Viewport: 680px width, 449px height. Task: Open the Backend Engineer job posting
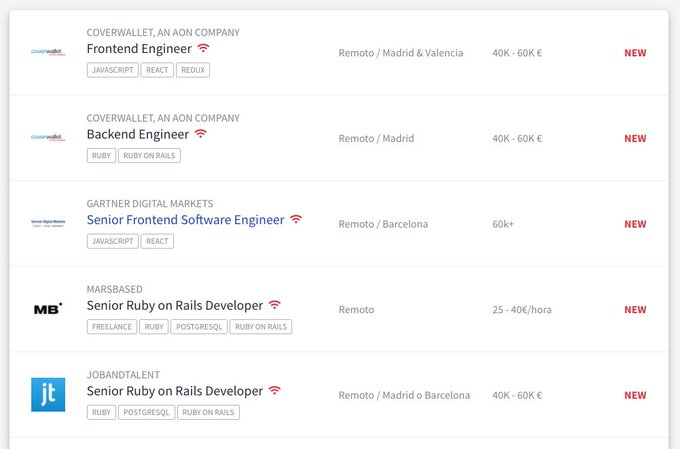pyautogui.click(x=137, y=134)
